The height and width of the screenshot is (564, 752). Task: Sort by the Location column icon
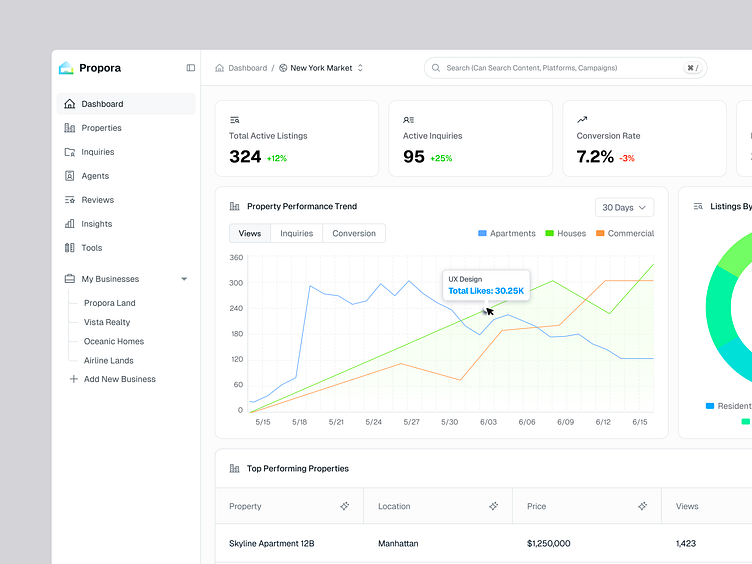click(494, 506)
